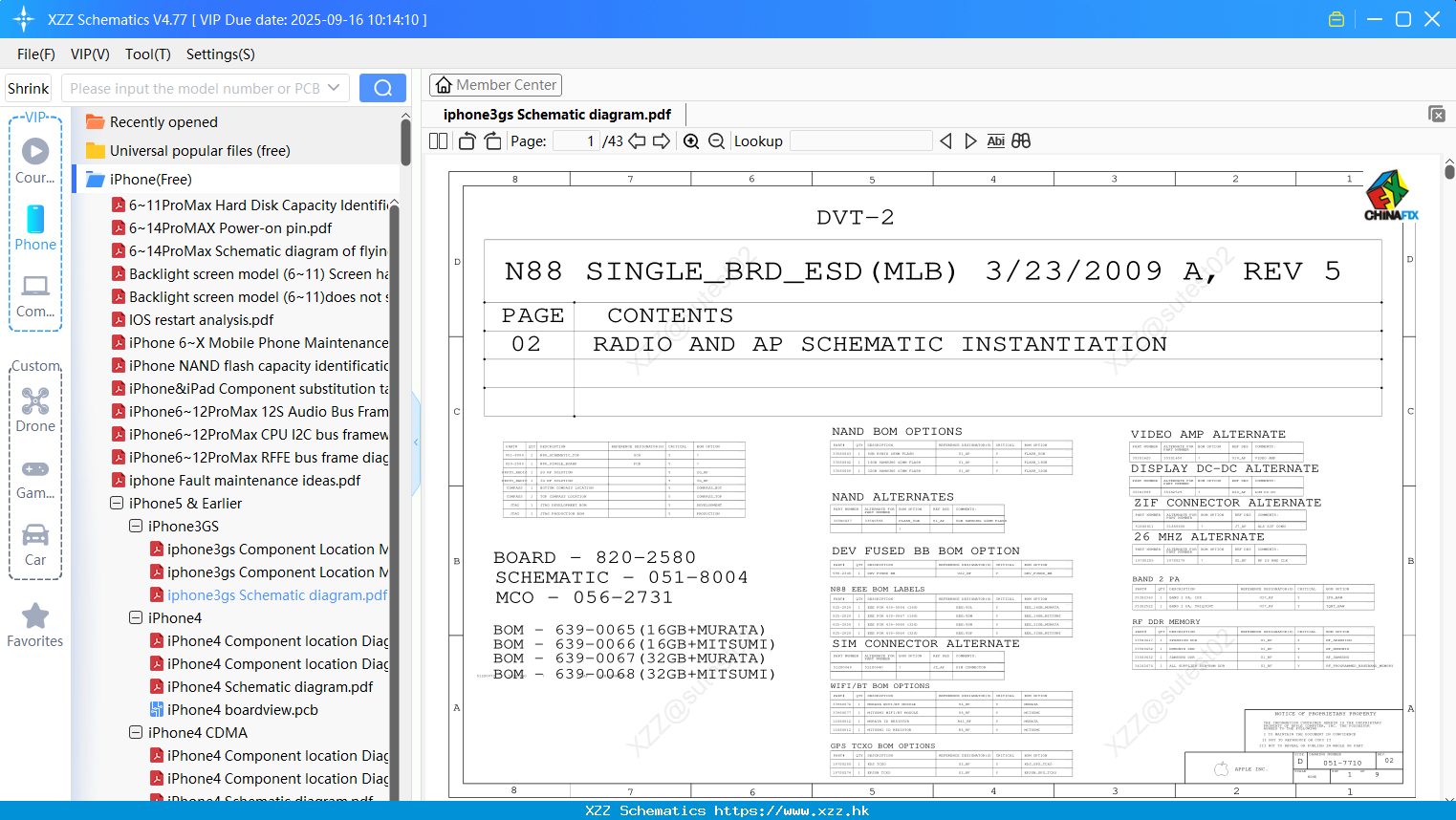Click the XZZ app logo in title bar
The image size is (1456, 820).
pyautogui.click(x=24, y=19)
